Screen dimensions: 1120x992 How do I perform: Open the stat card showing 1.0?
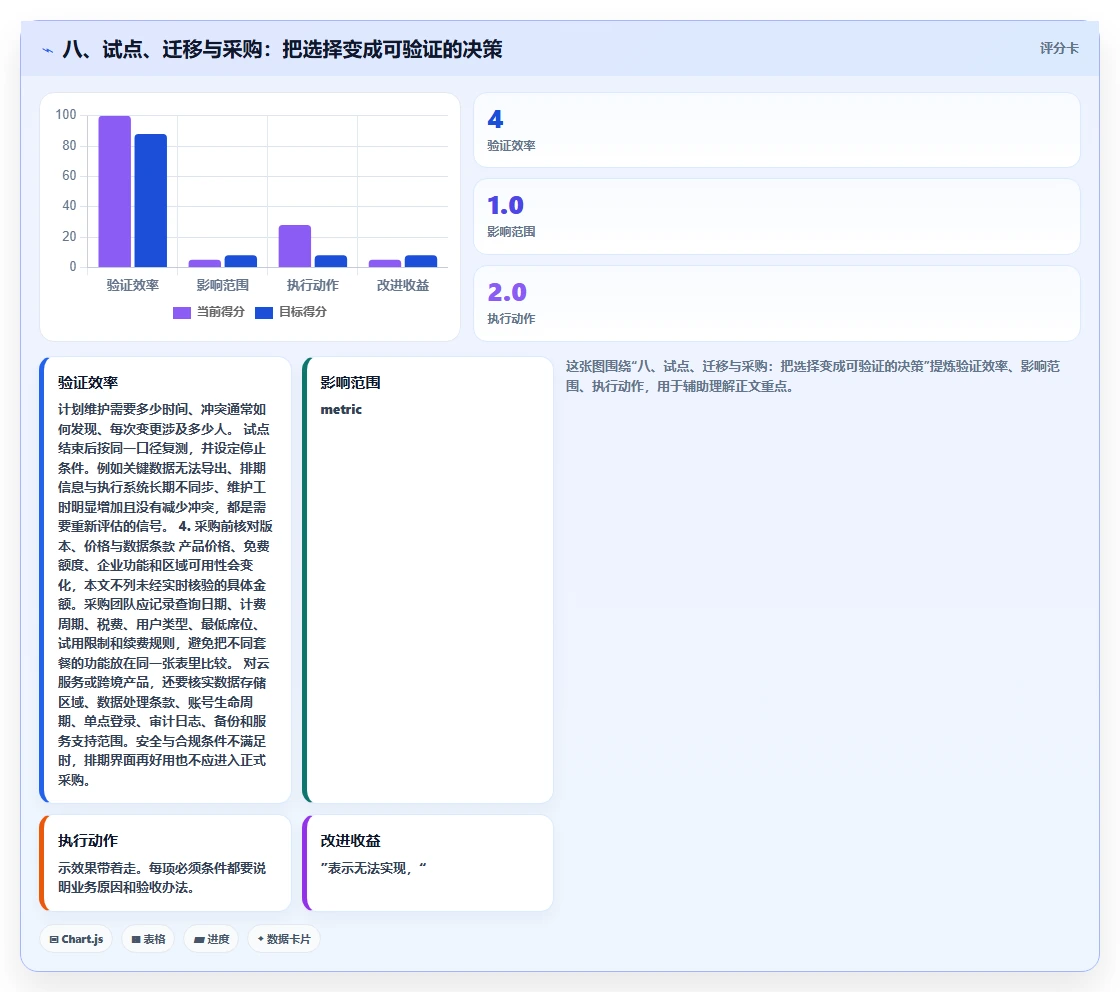[x=776, y=216]
